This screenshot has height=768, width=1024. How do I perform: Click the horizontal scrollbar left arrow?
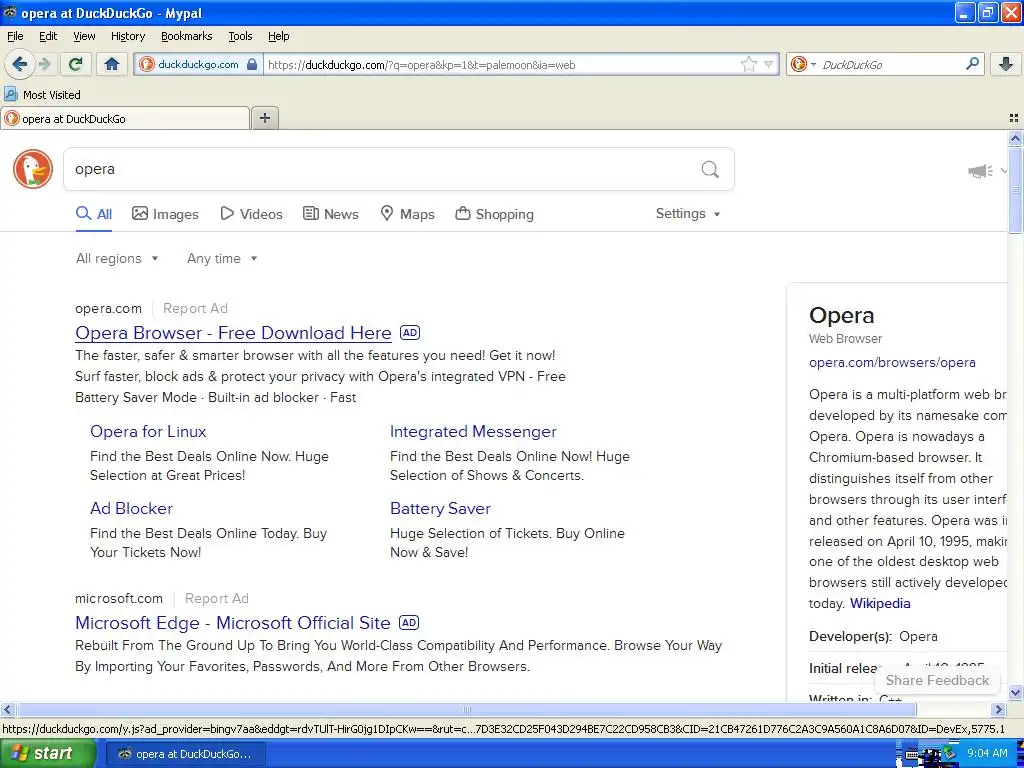pyautogui.click(x=7, y=709)
